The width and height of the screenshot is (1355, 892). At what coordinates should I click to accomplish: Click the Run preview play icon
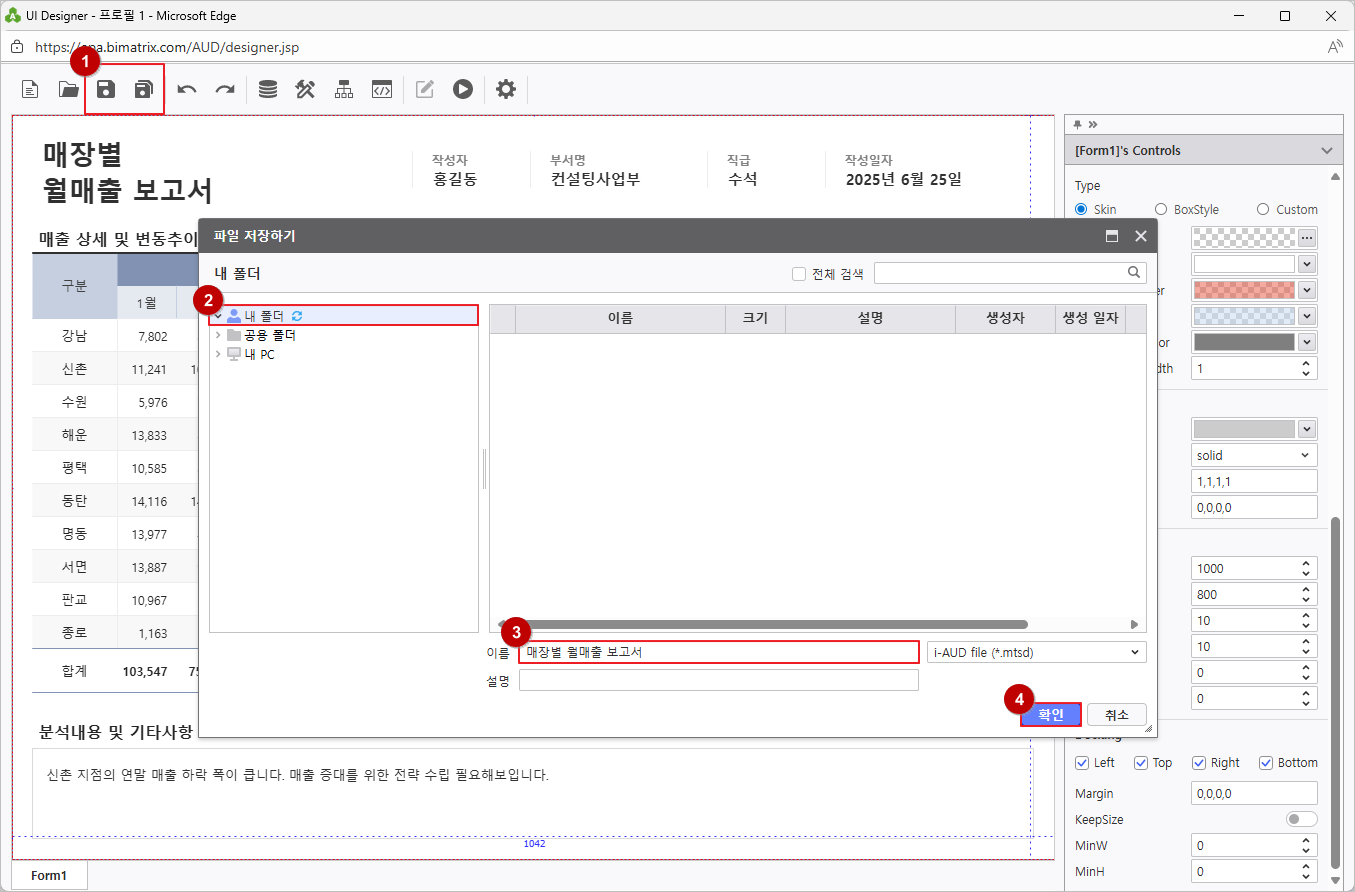(x=462, y=89)
